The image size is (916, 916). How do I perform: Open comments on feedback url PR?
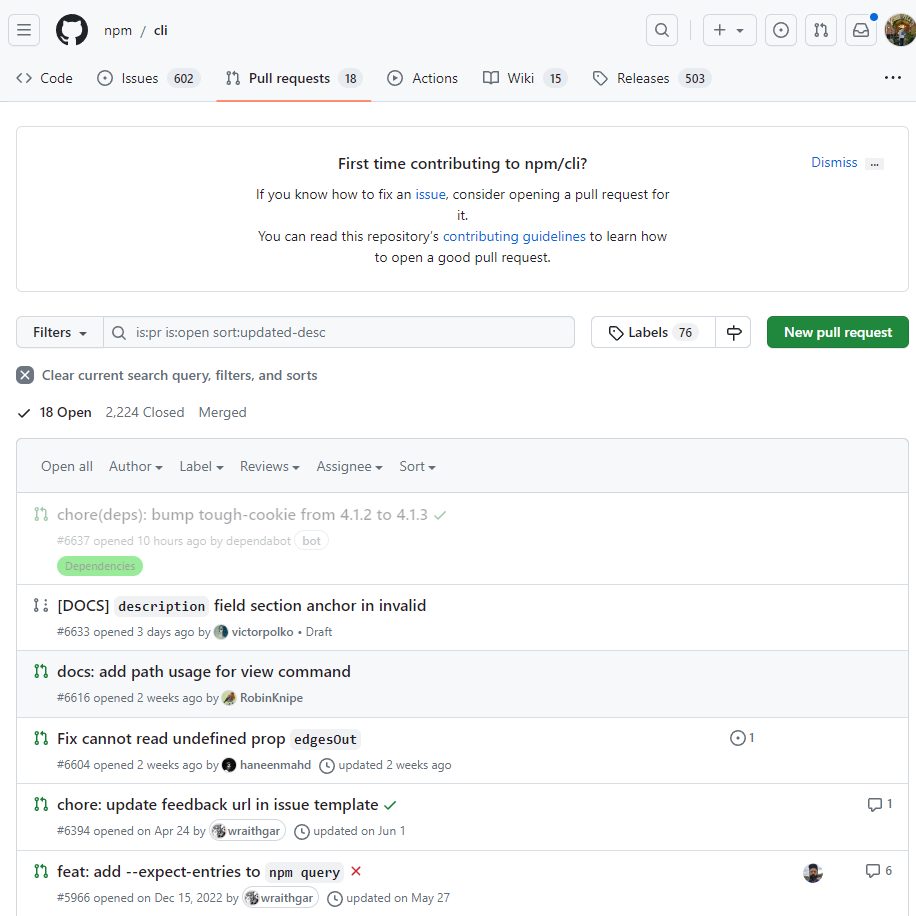[x=880, y=804]
